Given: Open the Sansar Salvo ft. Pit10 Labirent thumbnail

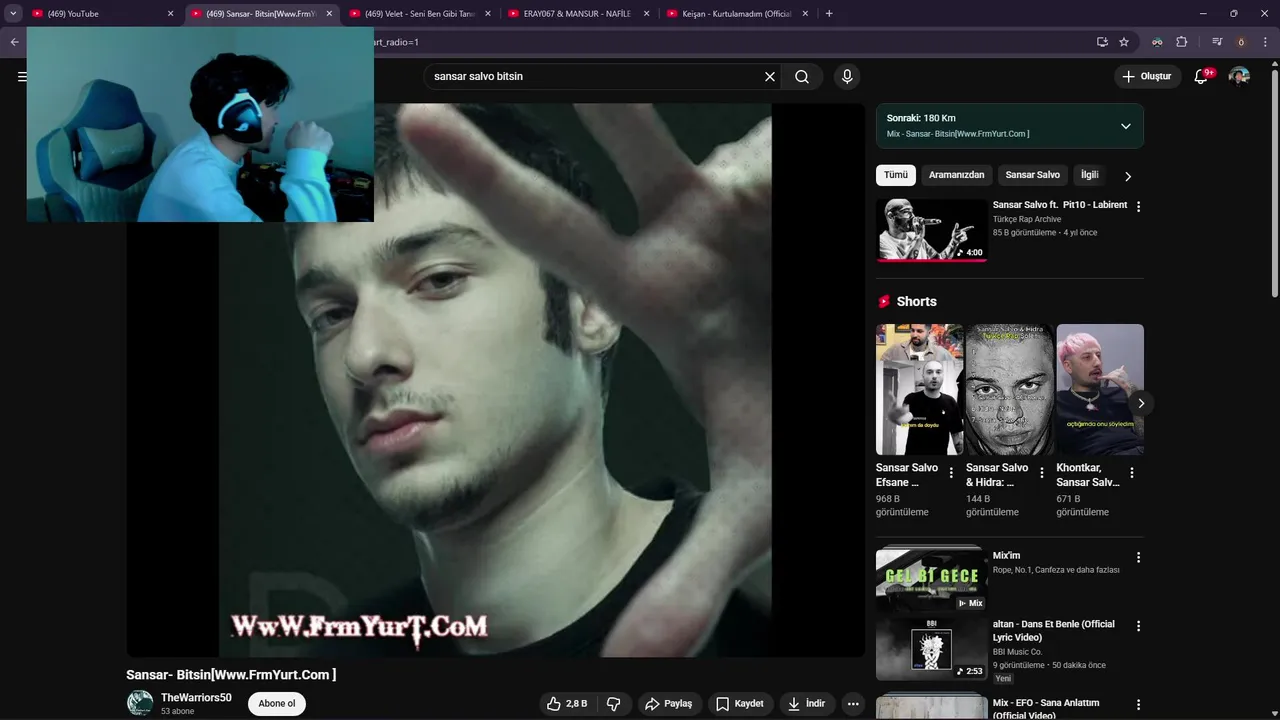Looking at the screenshot, I should pyautogui.click(x=931, y=230).
